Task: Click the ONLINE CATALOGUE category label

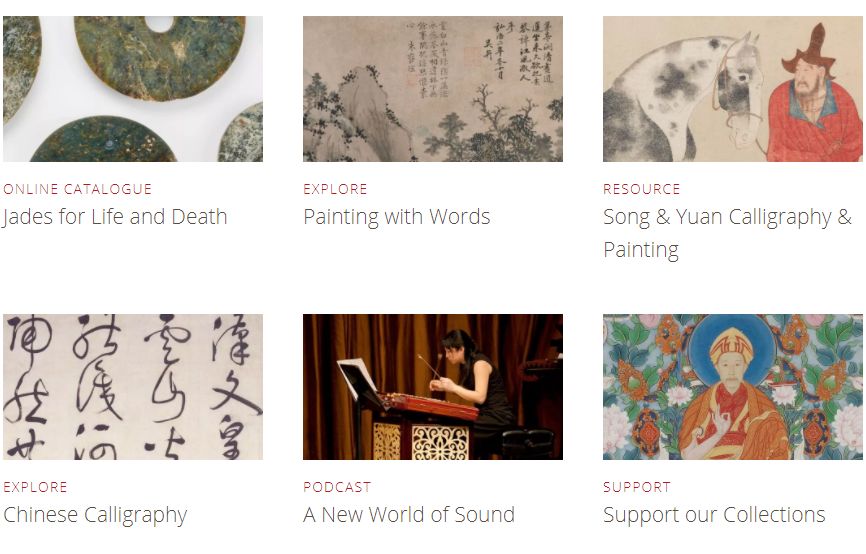Action: point(77,189)
